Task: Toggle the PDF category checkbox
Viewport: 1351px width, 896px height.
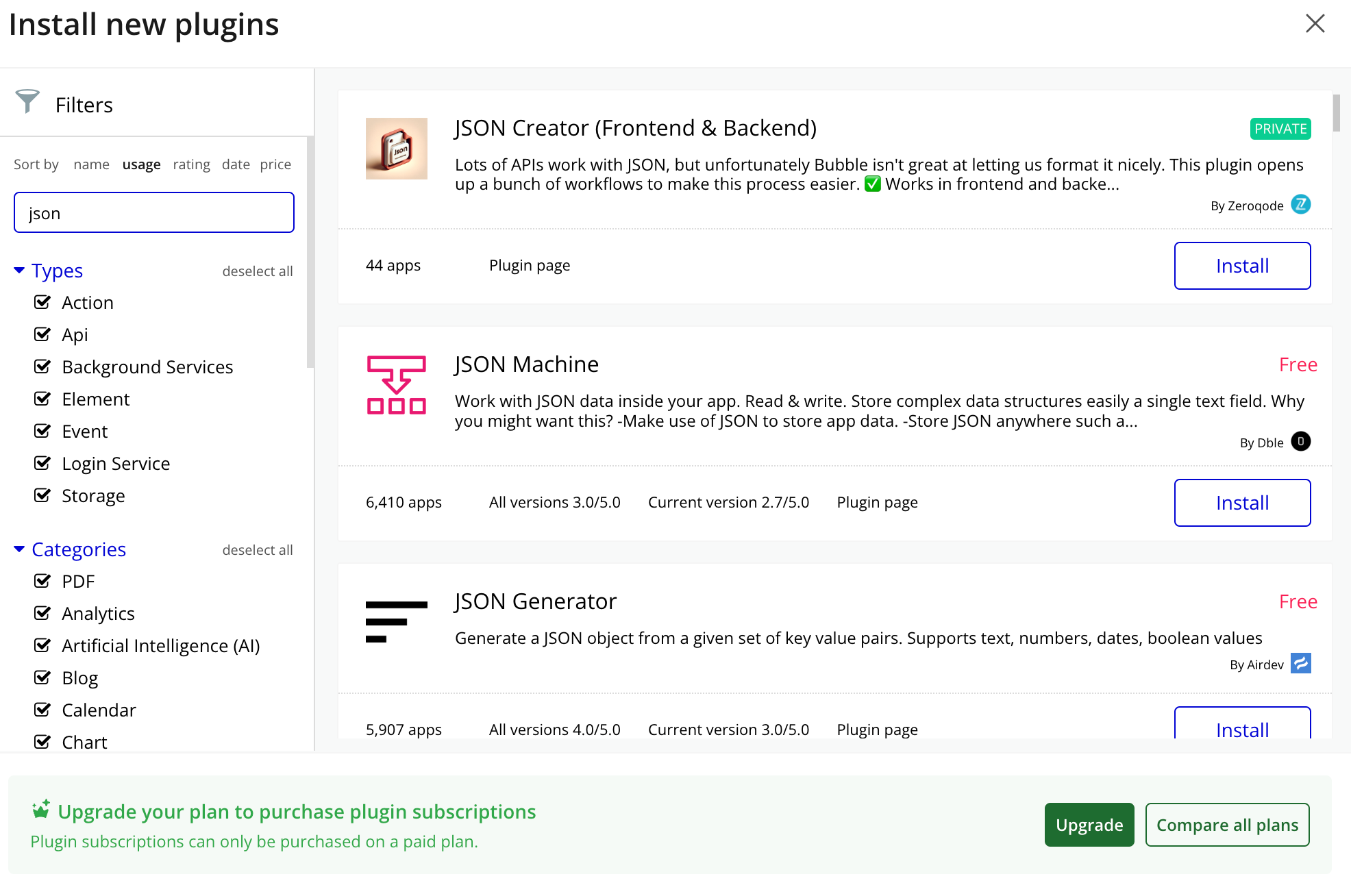Action: coord(42,581)
